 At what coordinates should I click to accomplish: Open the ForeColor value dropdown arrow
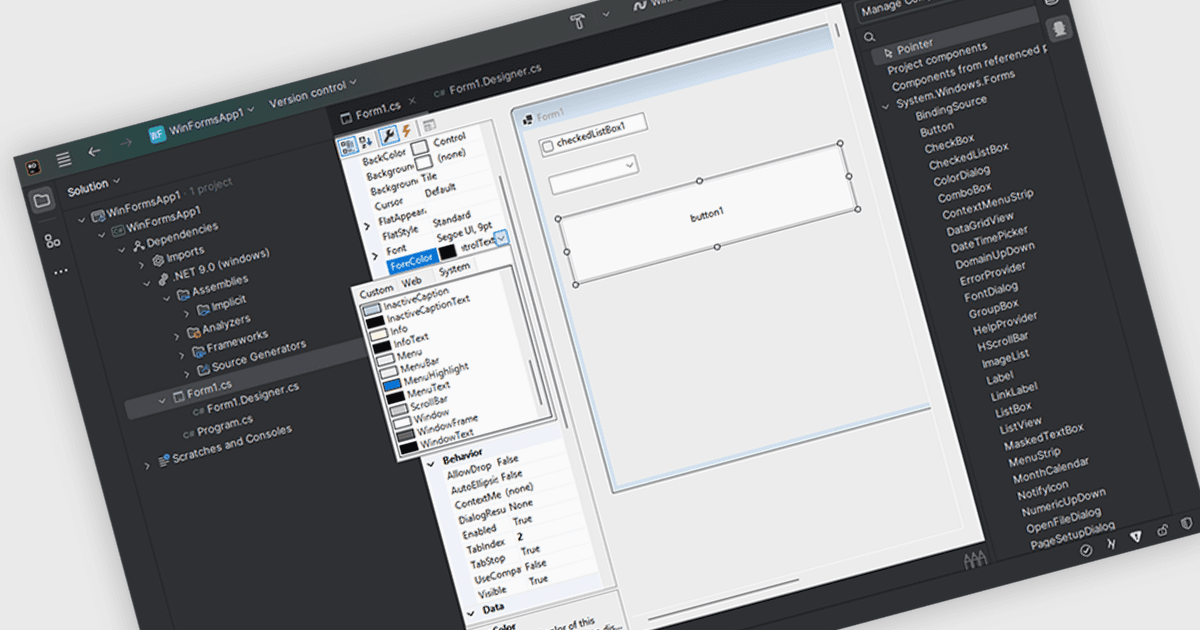pyautogui.click(x=502, y=236)
